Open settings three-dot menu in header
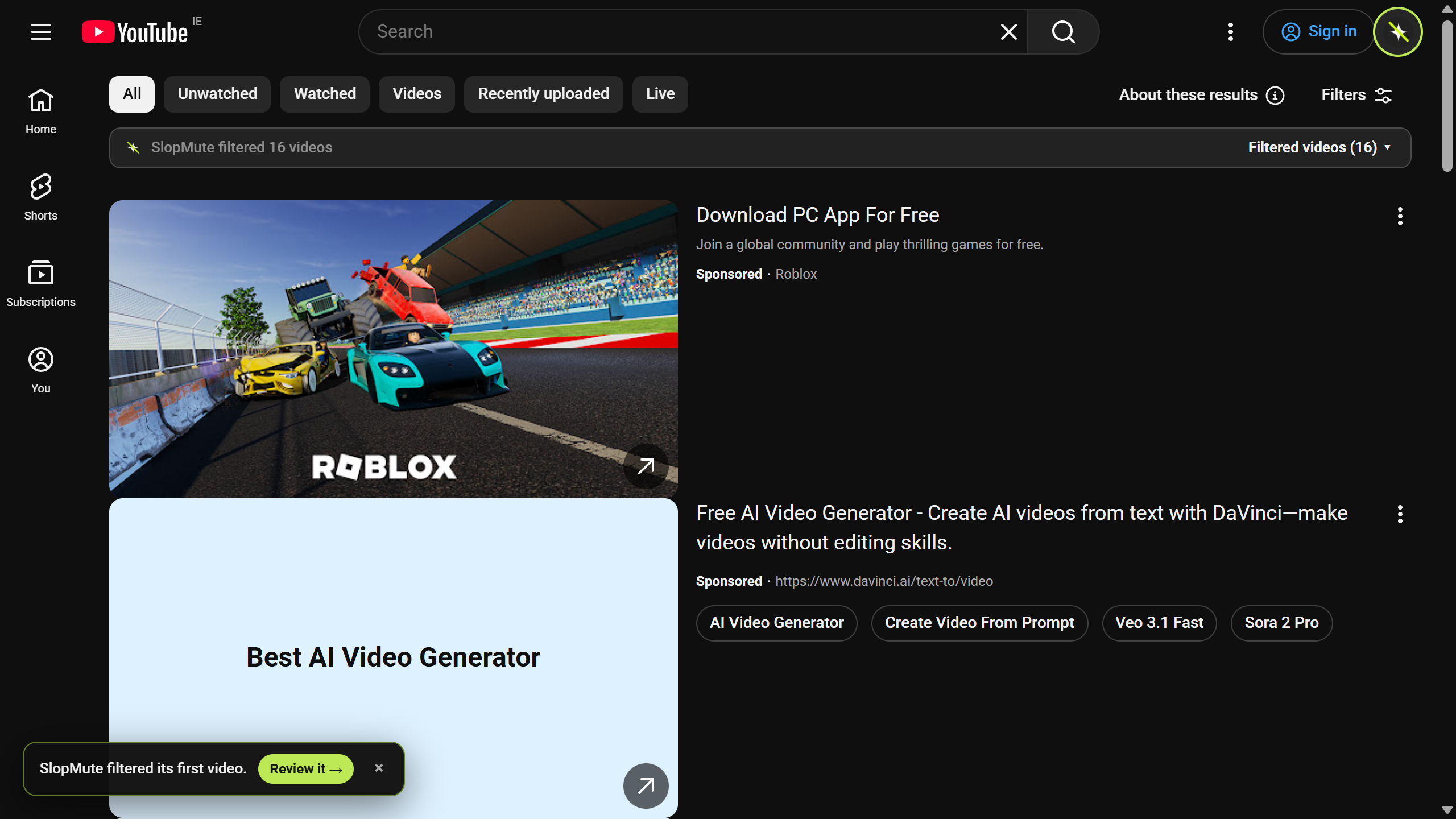 1231,32
